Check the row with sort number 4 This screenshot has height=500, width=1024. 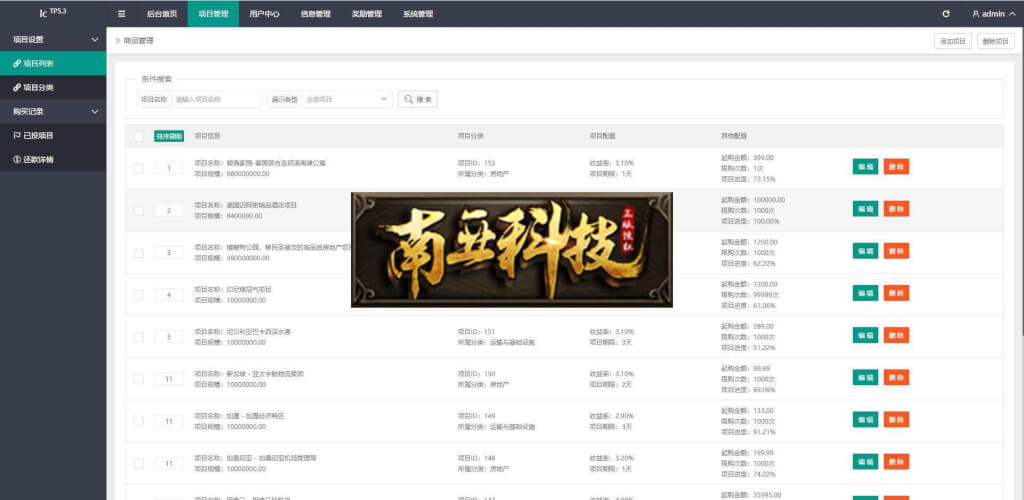pyautogui.click(x=138, y=295)
